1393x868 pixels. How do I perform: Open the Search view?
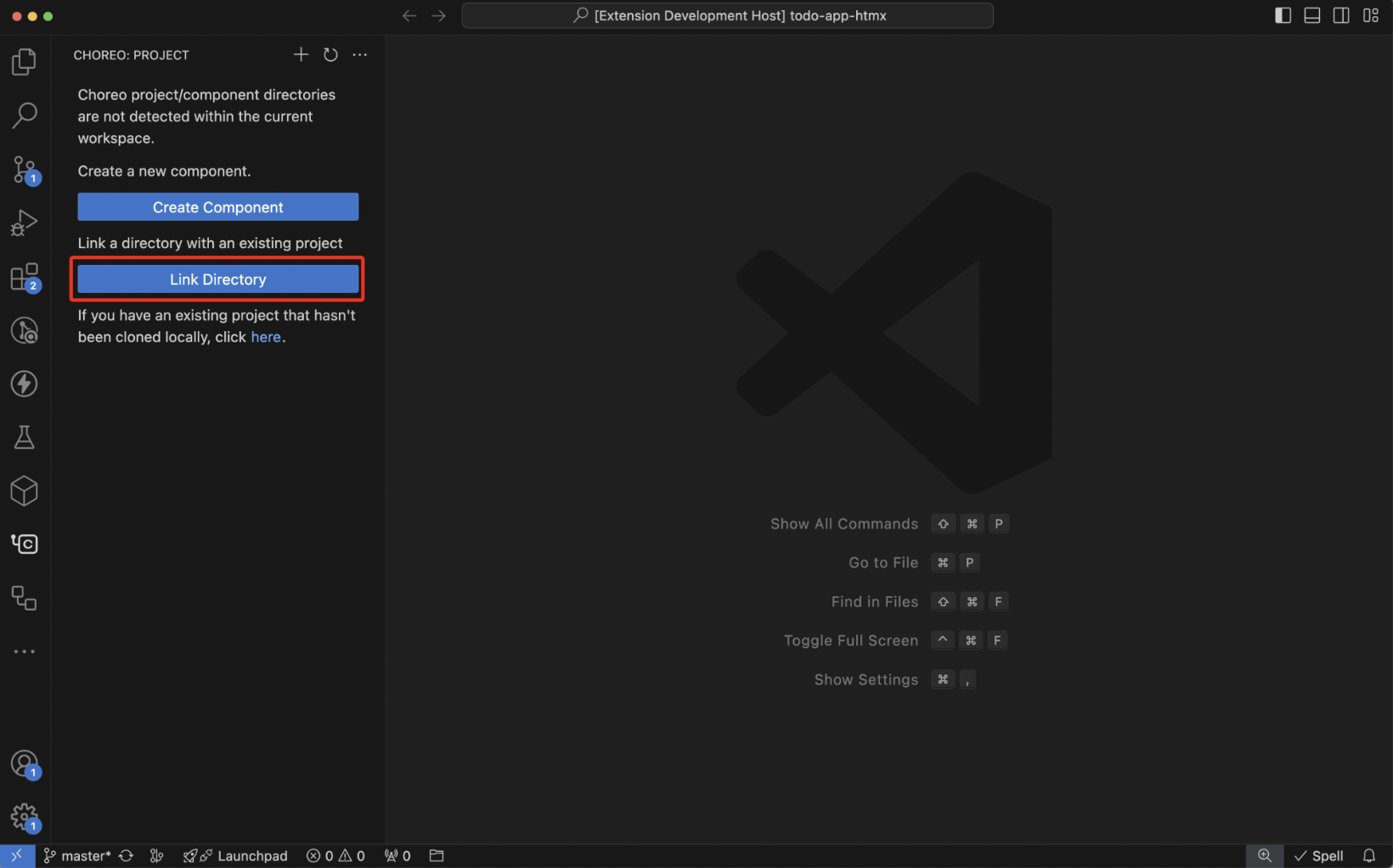click(x=24, y=114)
